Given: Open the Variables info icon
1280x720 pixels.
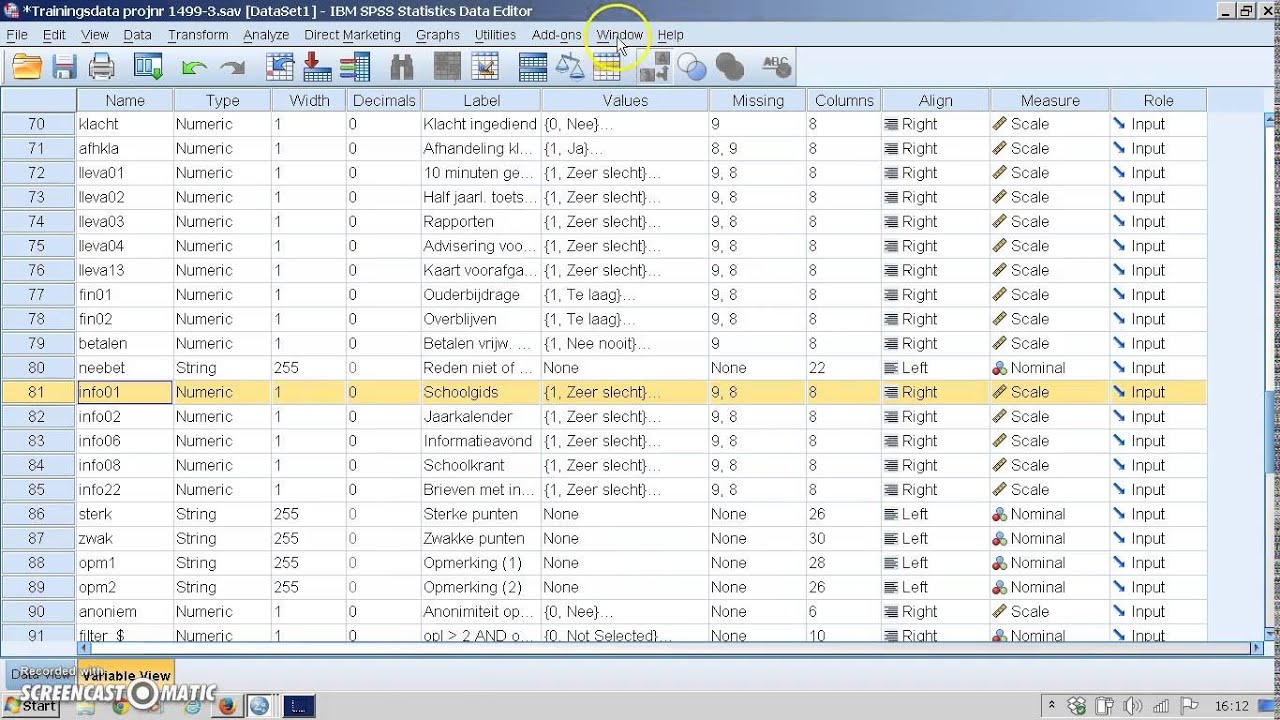Looking at the screenshot, I should [x=355, y=67].
